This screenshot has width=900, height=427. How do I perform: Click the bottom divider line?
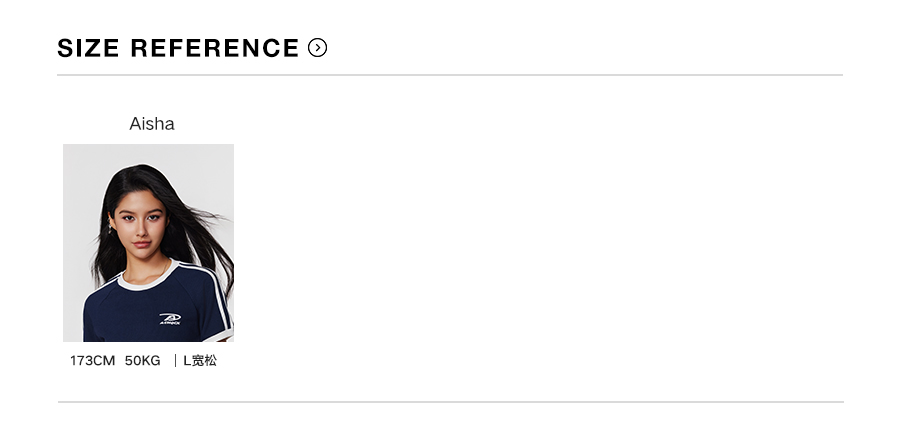pyautogui.click(x=450, y=402)
